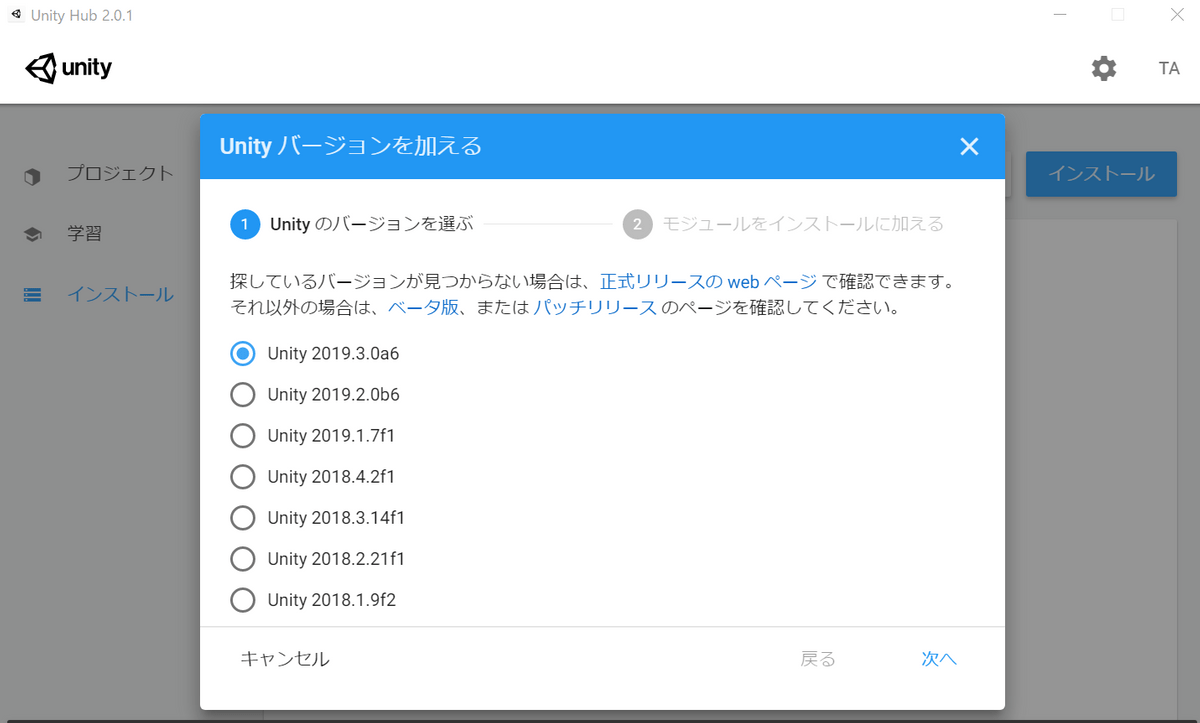Select Unity 2018.2.21f1 radio button
The image size is (1200, 723).
point(243,558)
